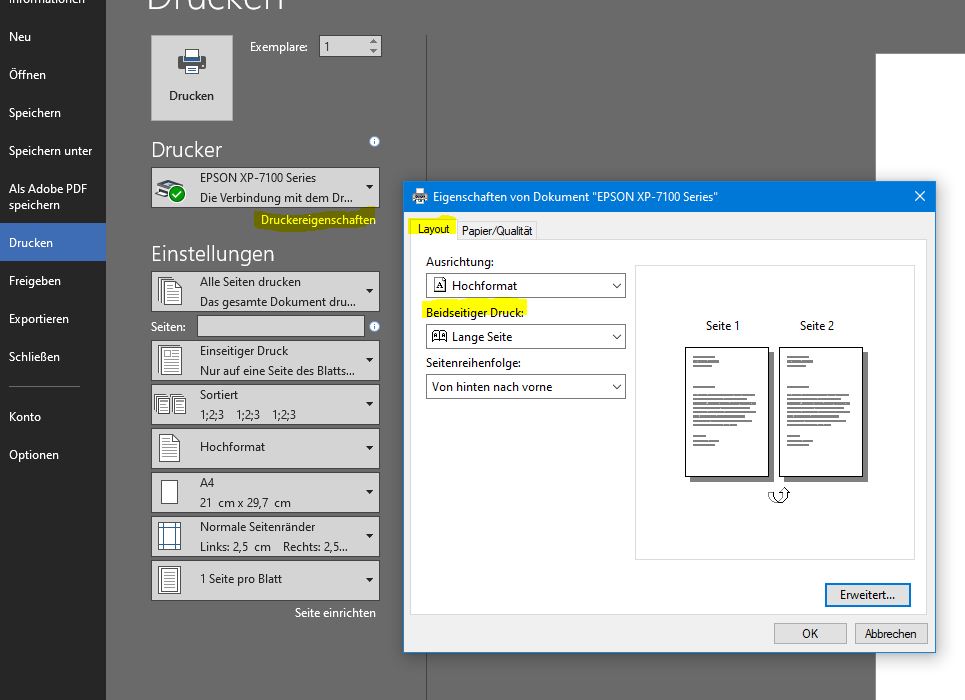The height and width of the screenshot is (700, 965).
Task: Click info icon next to Drucker heading
Action: click(x=374, y=142)
